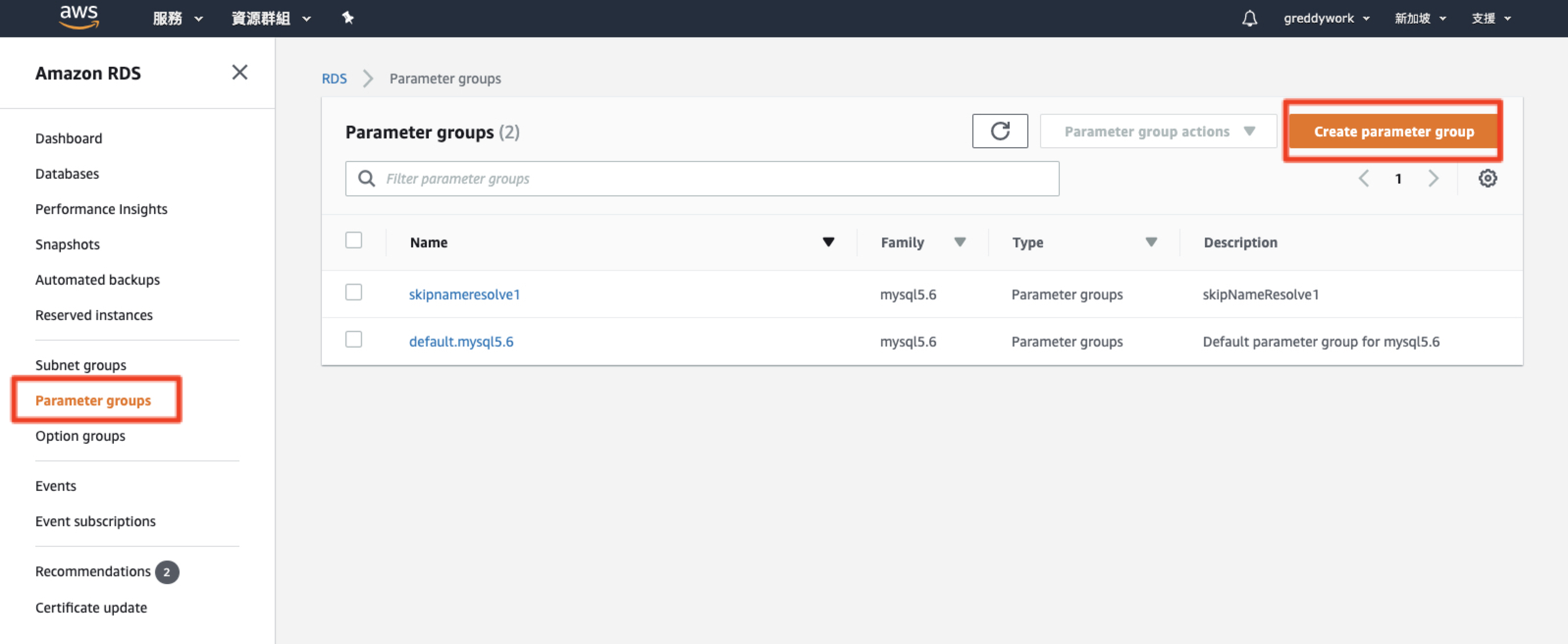Check the default.mysql5.6 row checkbox
Viewport: 1568px width, 644px height.
(354, 339)
